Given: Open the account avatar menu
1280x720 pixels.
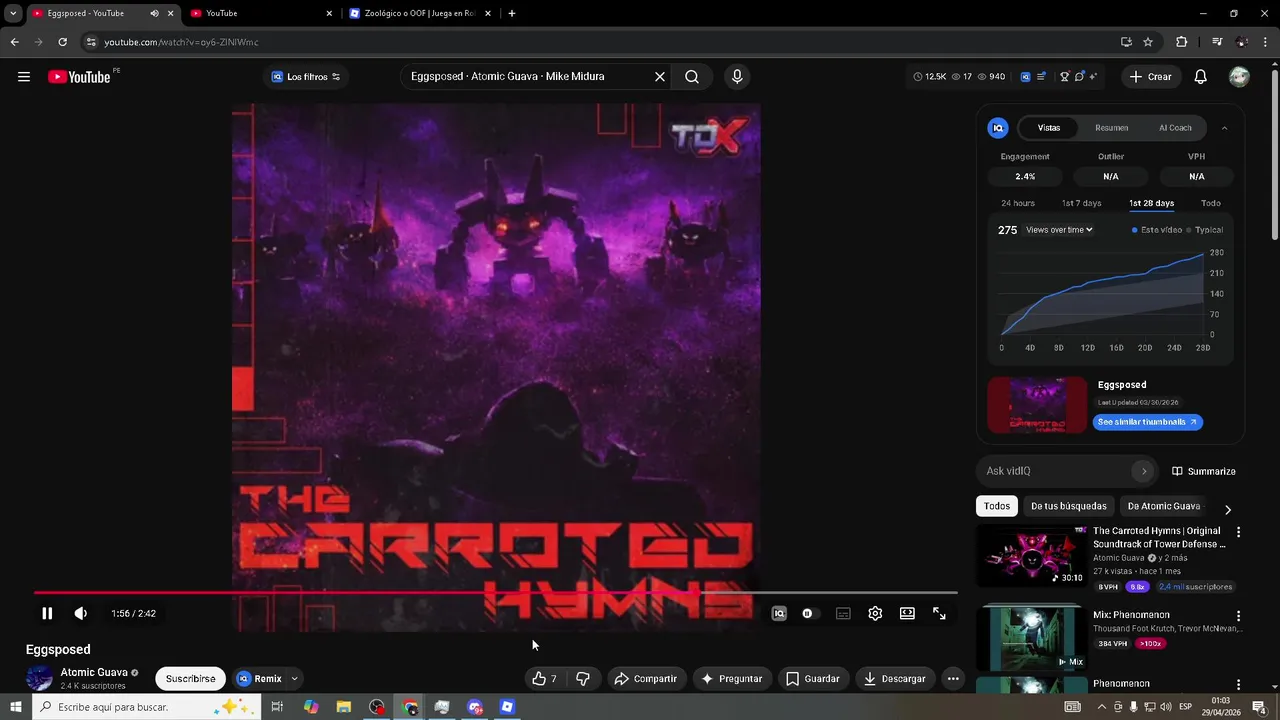Looking at the screenshot, I should pyautogui.click(x=1239, y=77).
